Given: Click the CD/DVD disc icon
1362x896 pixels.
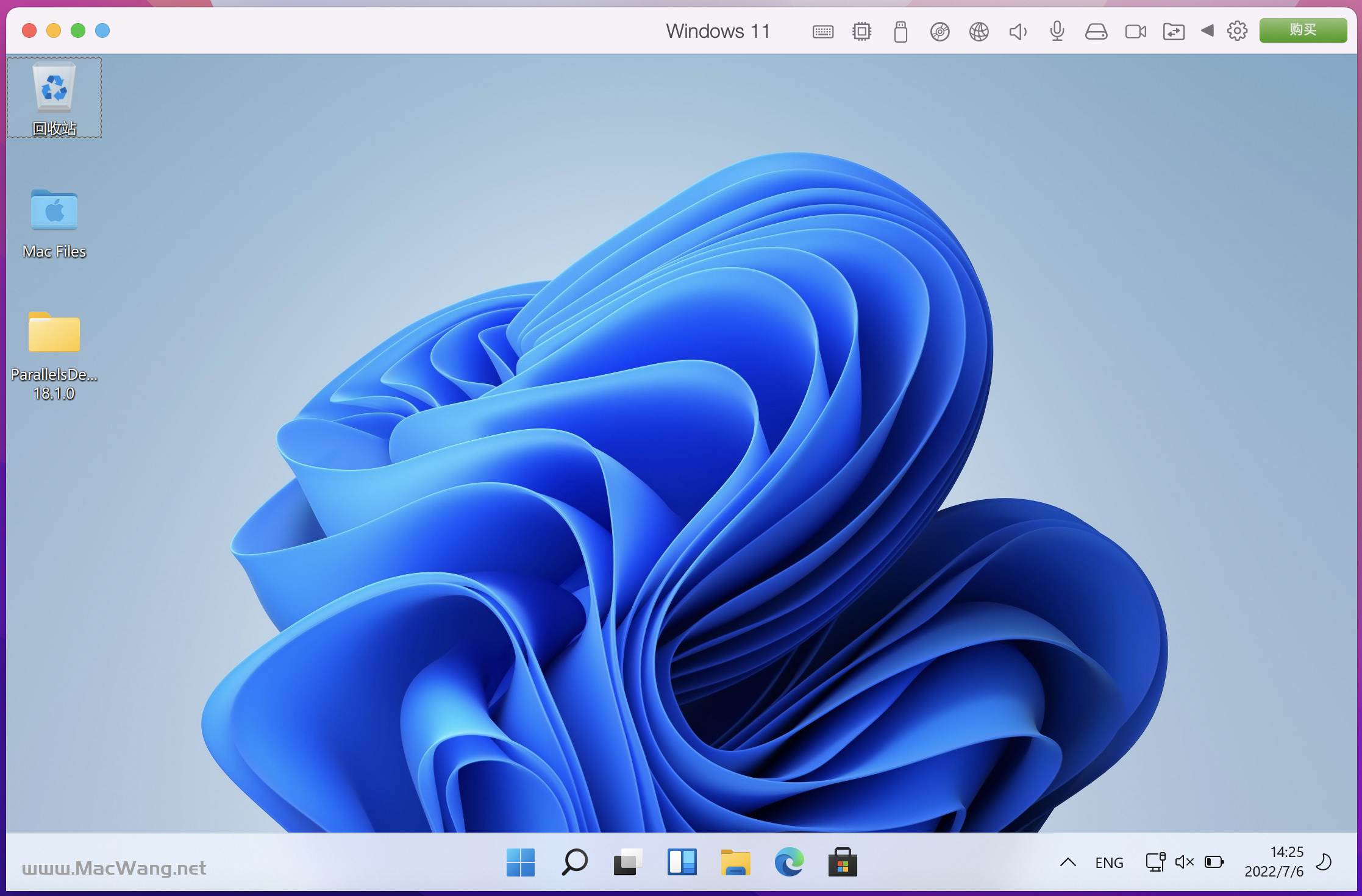Looking at the screenshot, I should click(939, 32).
